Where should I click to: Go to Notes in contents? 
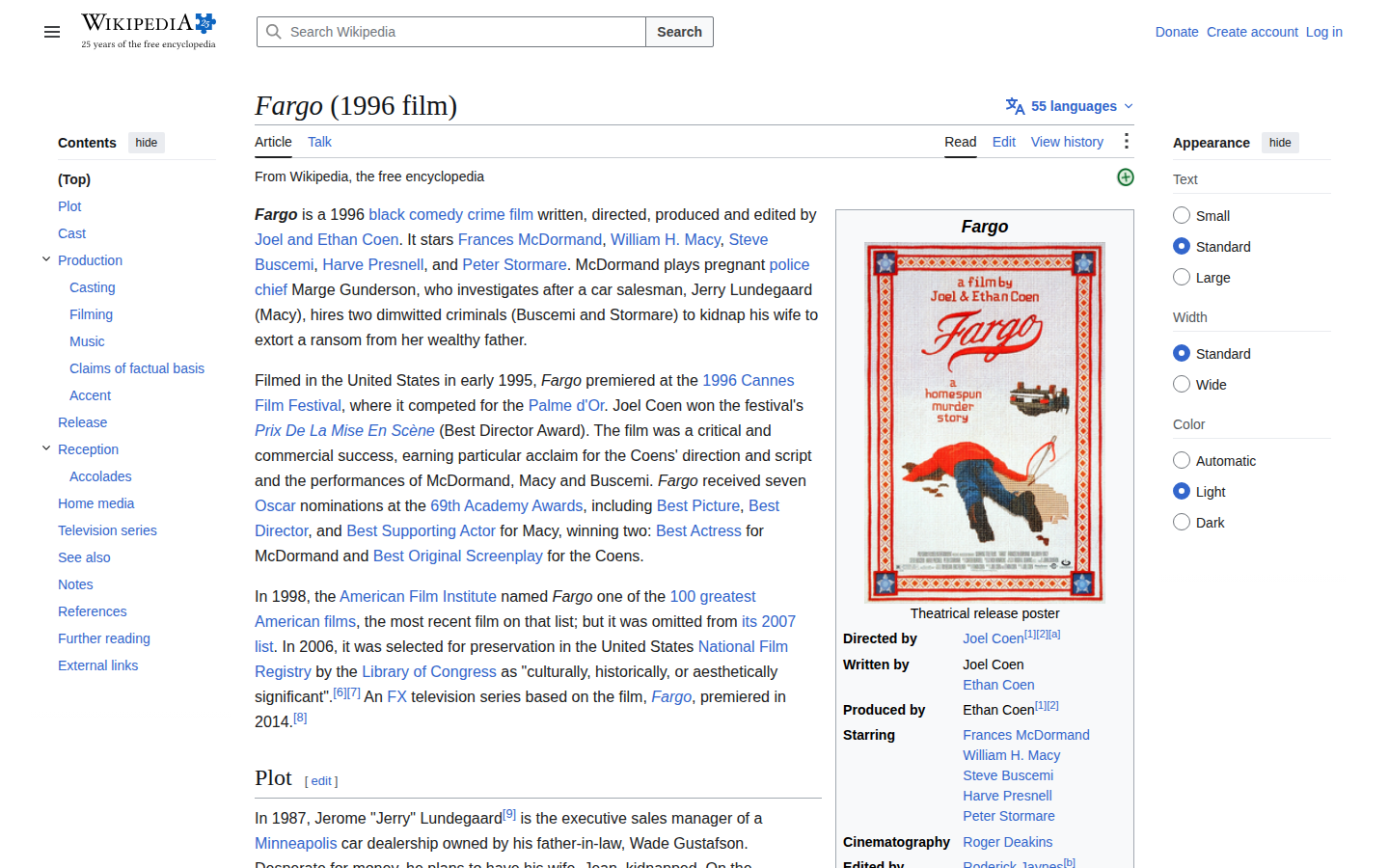coord(75,584)
